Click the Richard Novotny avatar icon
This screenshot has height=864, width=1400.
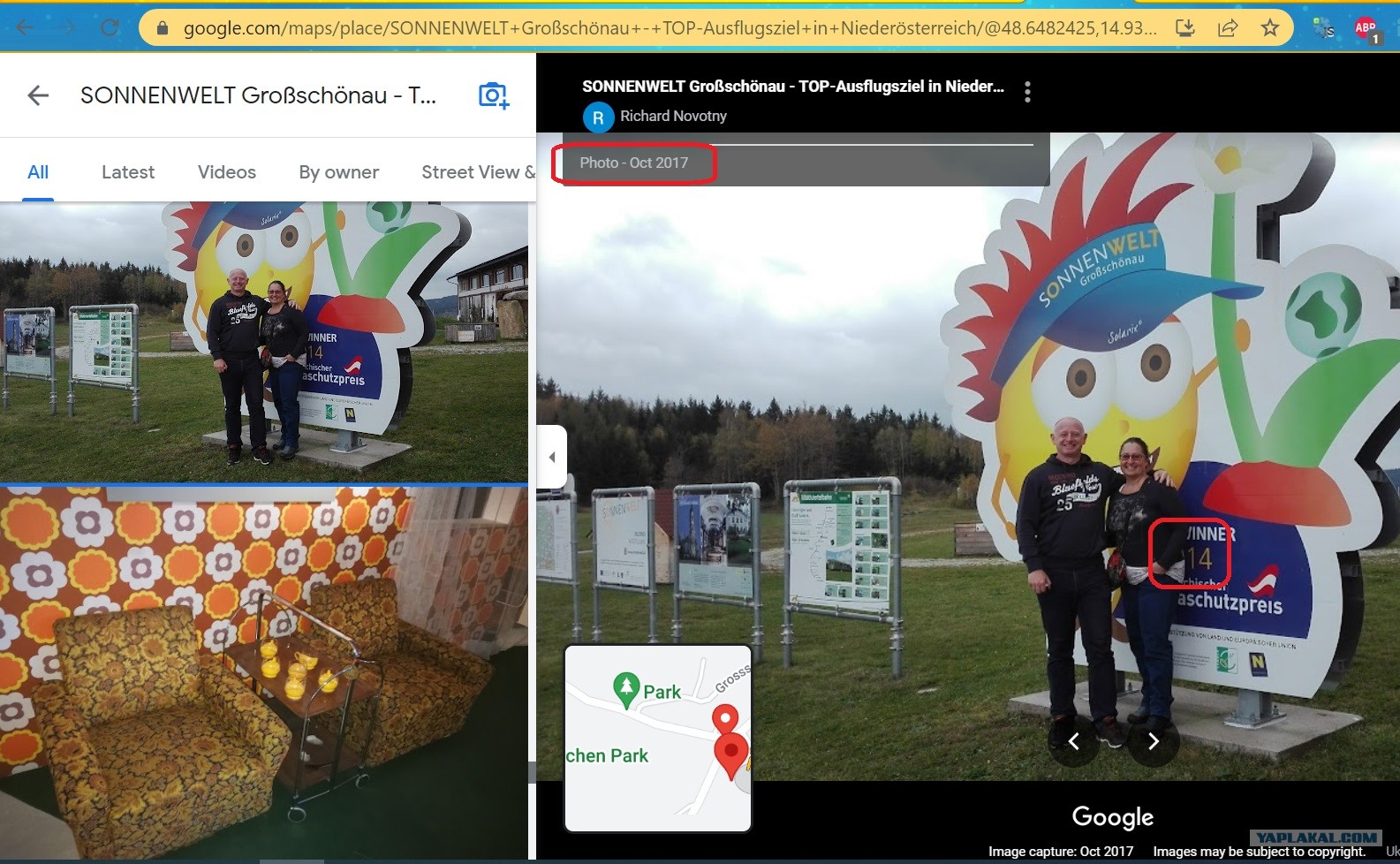tap(598, 117)
